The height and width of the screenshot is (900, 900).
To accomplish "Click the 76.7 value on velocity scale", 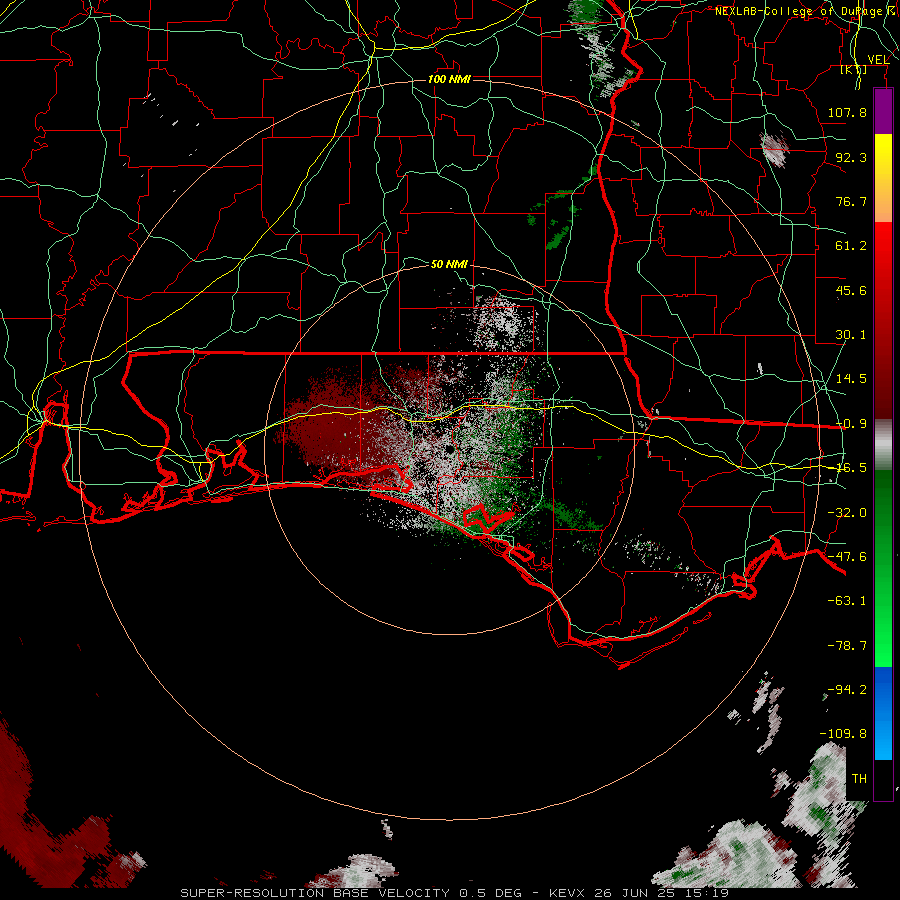I will 851,201.
